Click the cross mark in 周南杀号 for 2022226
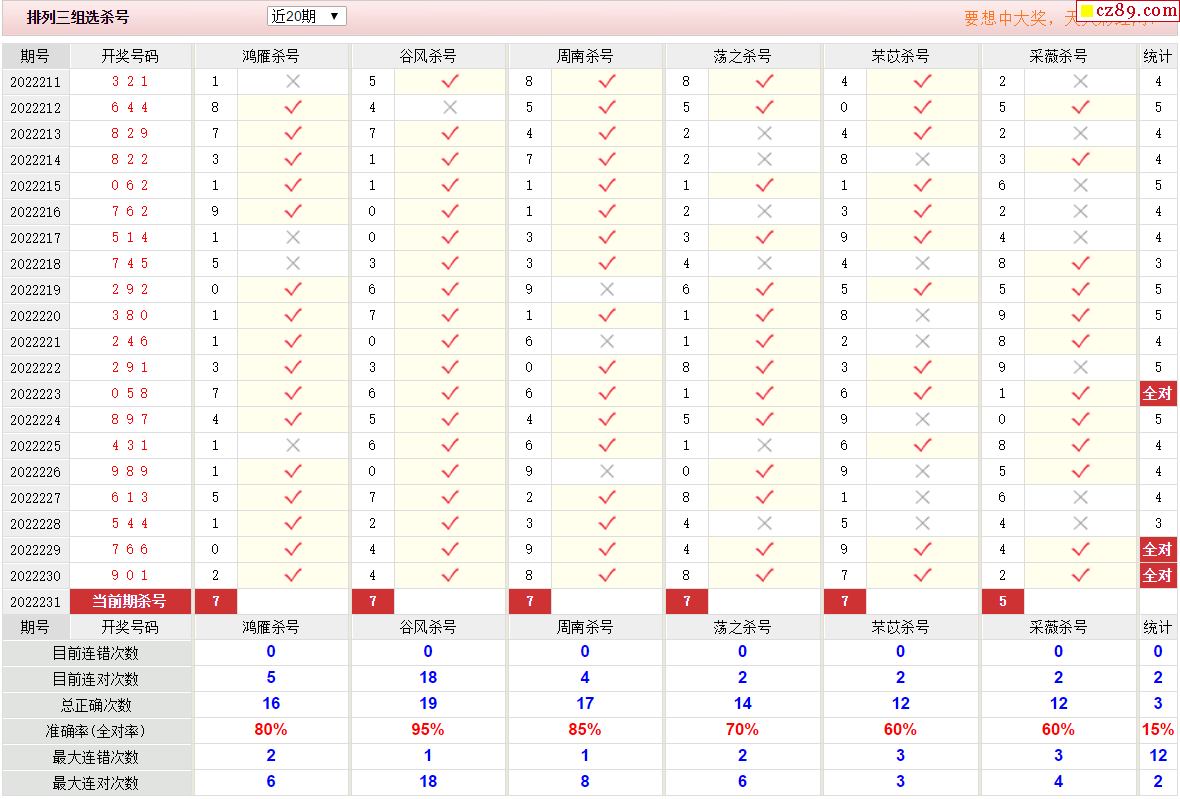Viewport: 1180px width, 799px height. click(607, 471)
